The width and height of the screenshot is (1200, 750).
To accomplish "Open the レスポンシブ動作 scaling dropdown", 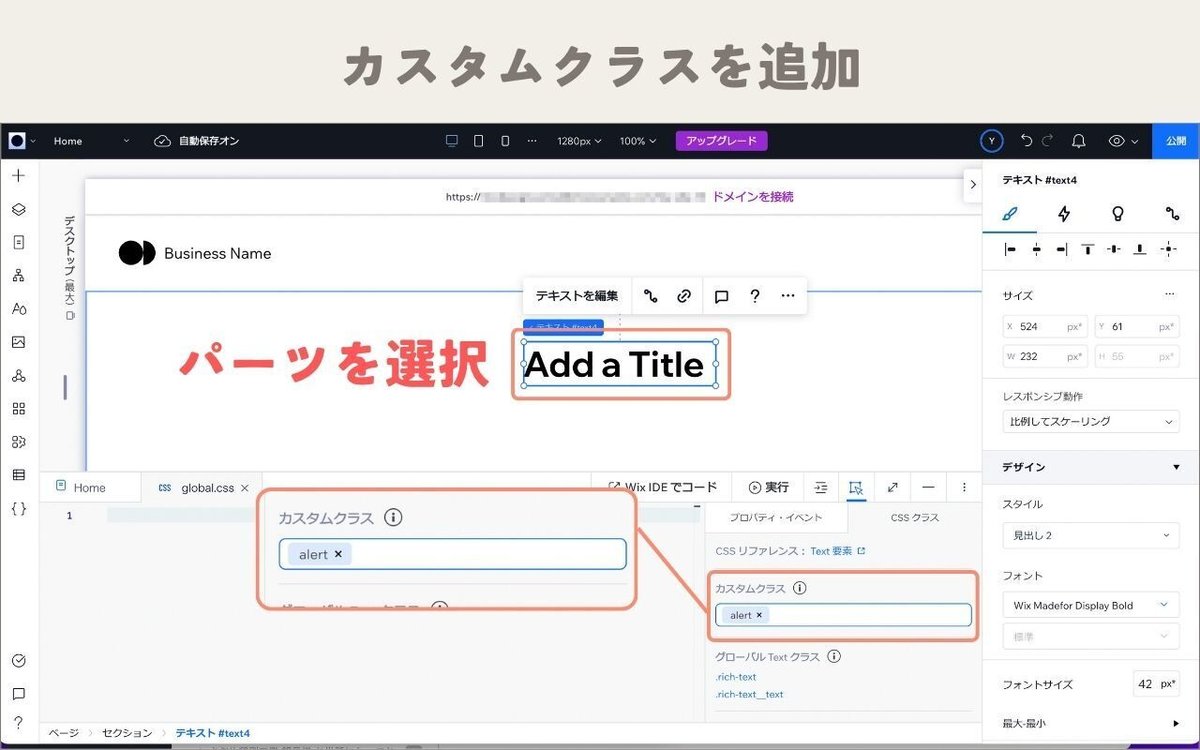I will 1091,422.
